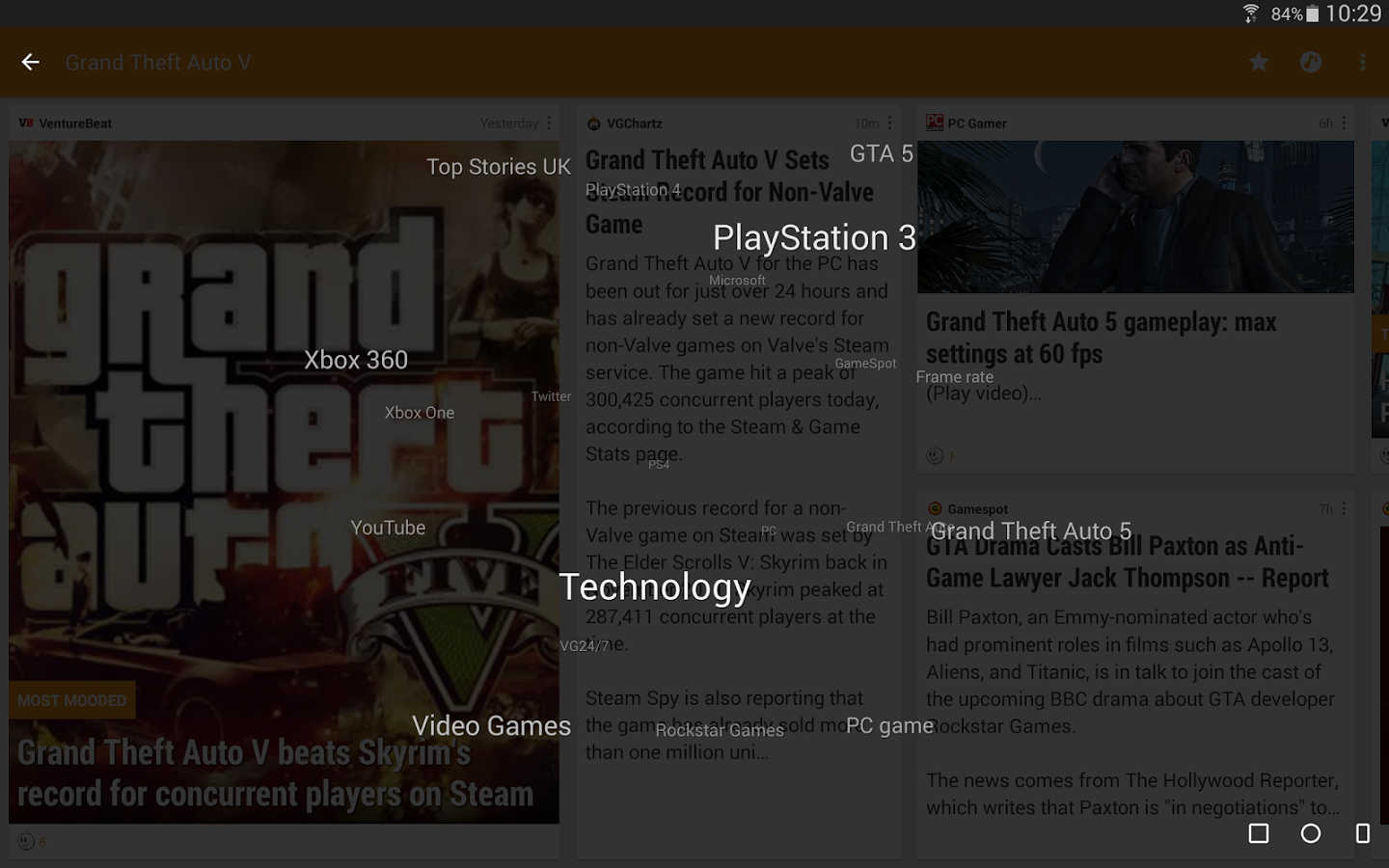Select the Microsoft topic
The height and width of the screenshot is (868, 1389).
coord(737,281)
